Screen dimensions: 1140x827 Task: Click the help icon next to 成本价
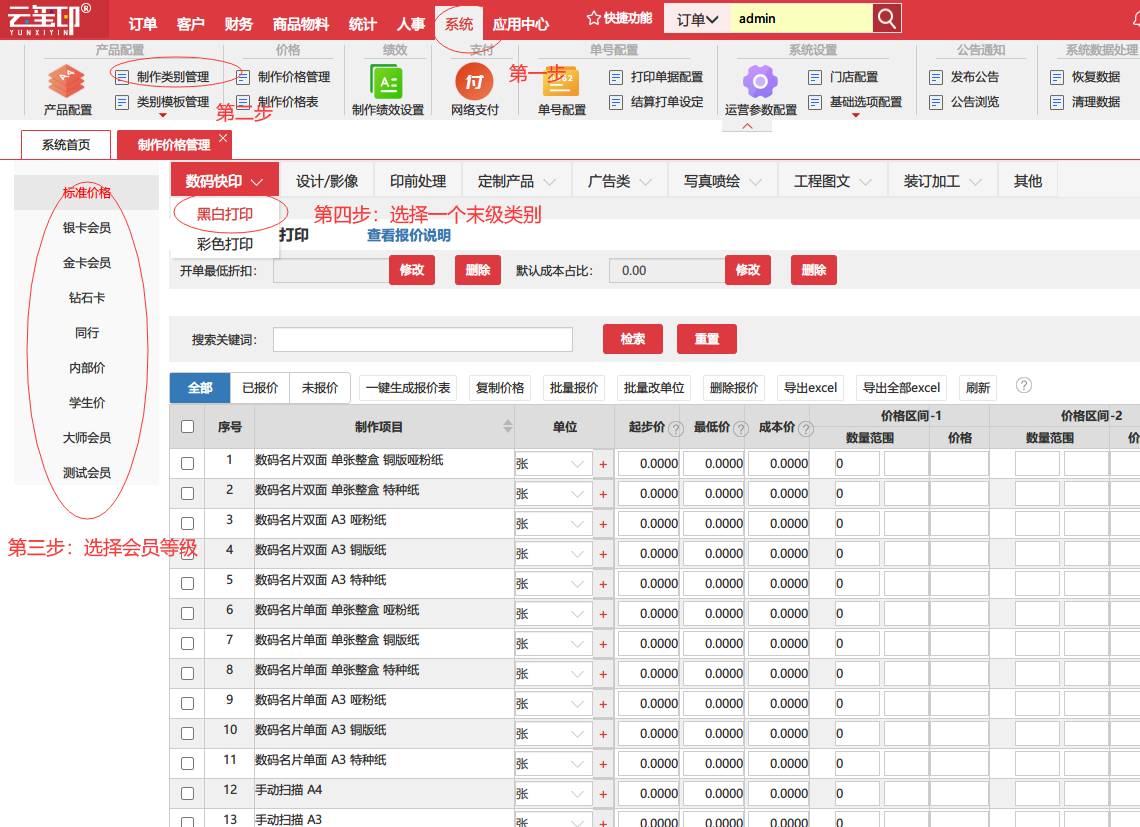806,429
